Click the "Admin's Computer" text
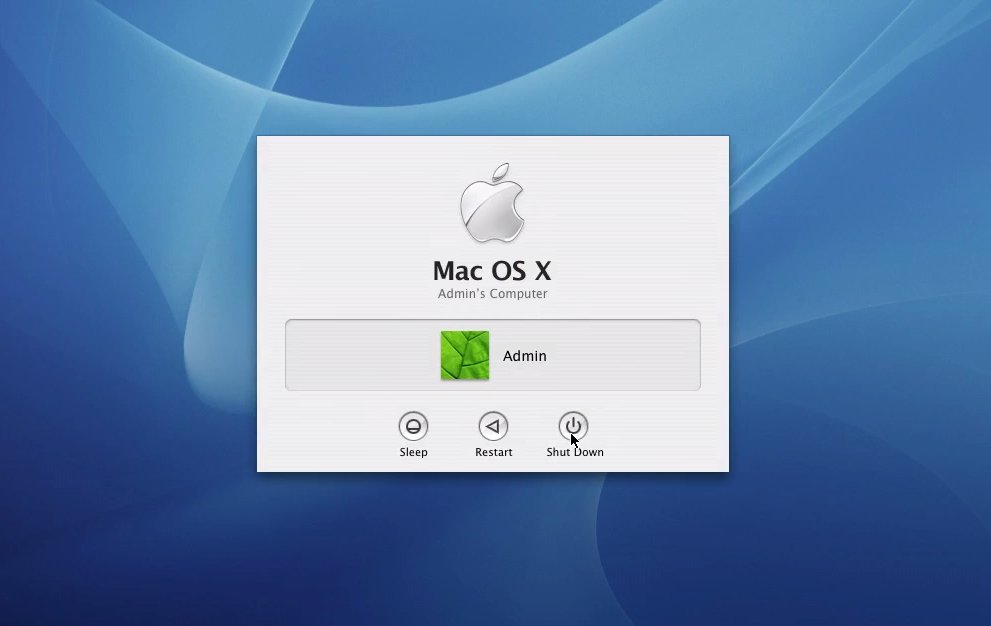 pyautogui.click(x=493, y=293)
